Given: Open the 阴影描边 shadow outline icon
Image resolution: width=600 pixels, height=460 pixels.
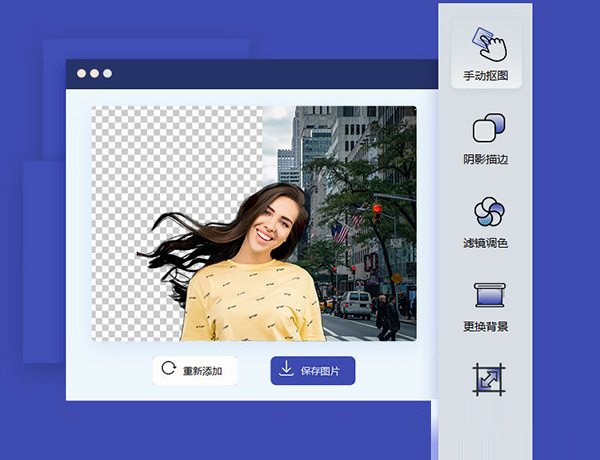Looking at the screenshot, I should pos(489,127).
